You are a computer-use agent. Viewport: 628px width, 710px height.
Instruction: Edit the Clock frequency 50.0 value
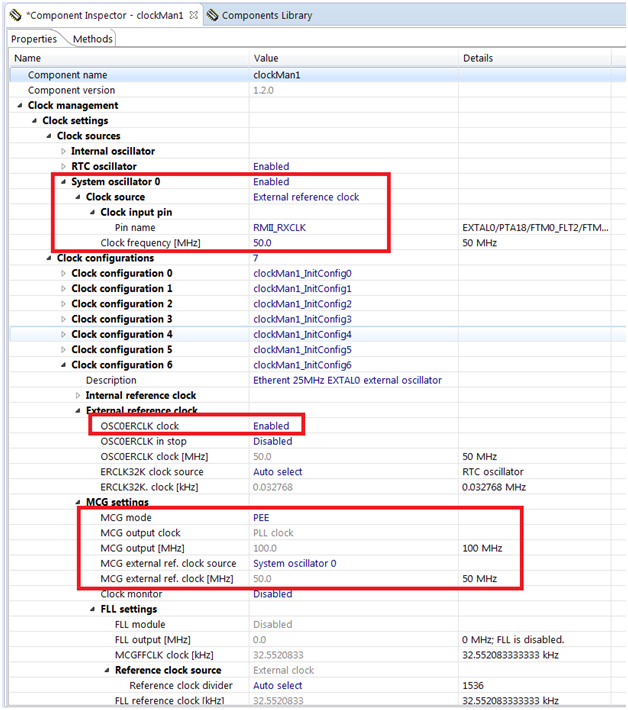[262, 243]
